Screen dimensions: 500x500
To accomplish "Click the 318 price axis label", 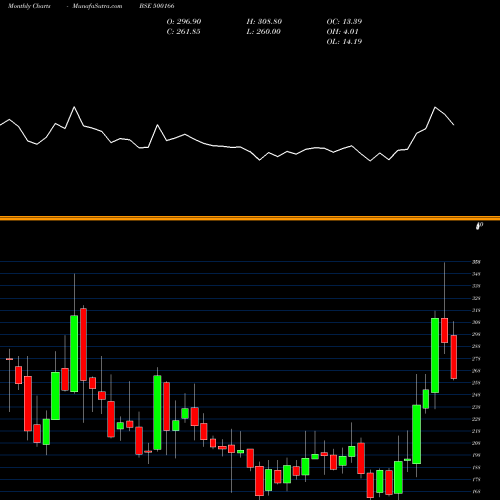I will point(476,310).
